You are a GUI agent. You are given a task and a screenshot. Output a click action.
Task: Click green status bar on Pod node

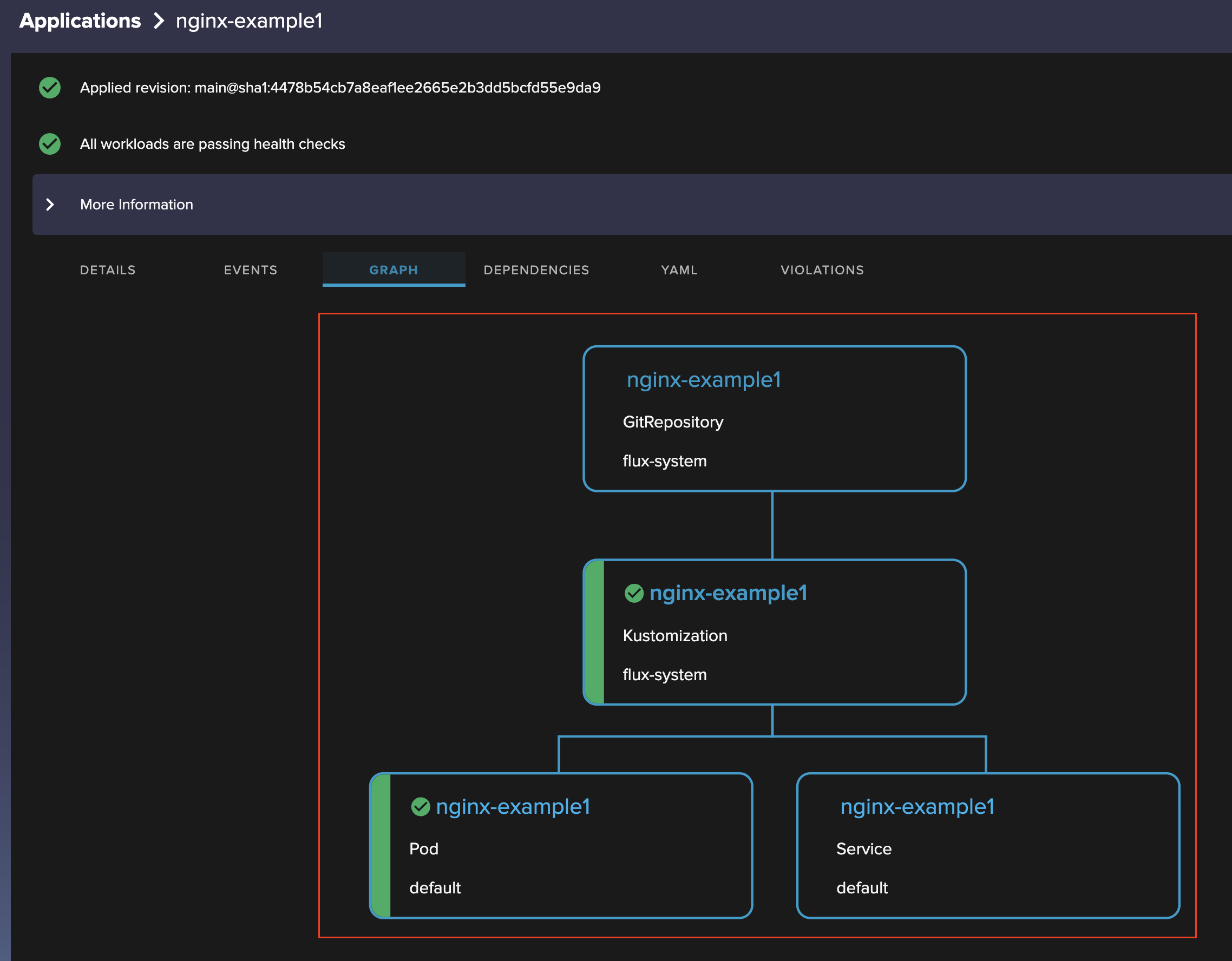[381, 845]
